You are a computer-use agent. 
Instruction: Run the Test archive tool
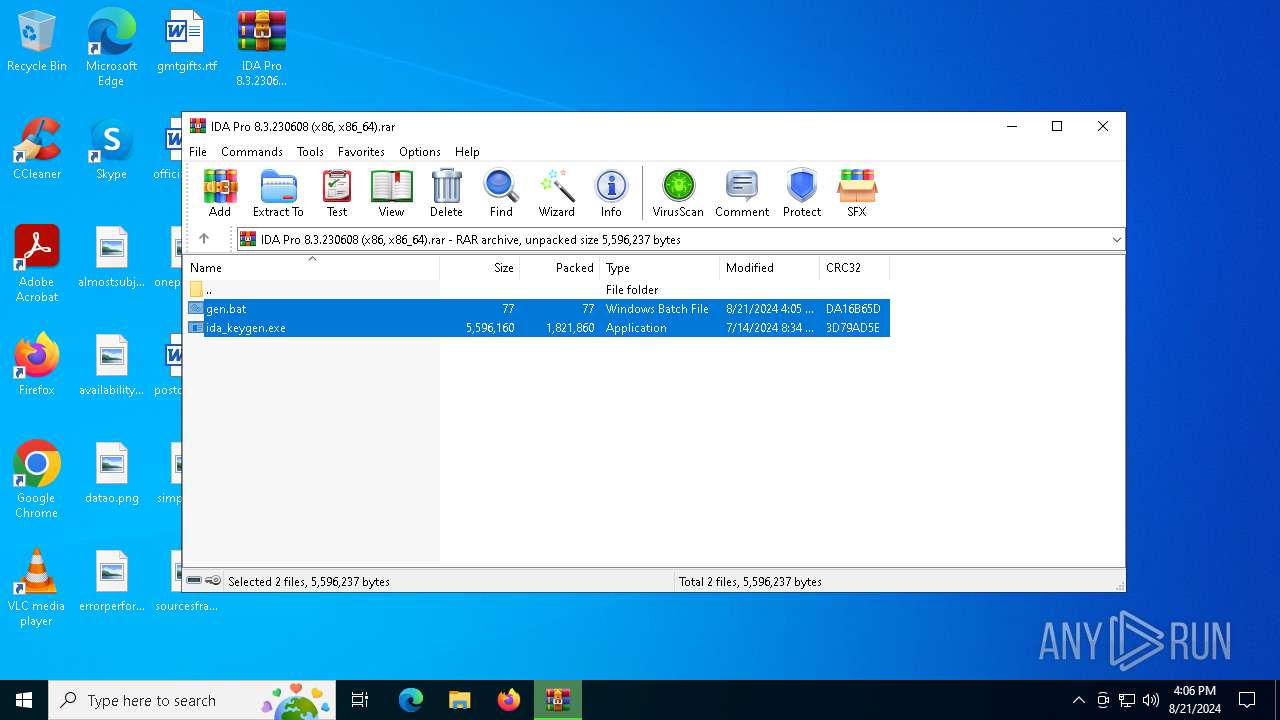pyautogui.click(x=337, y=193)
